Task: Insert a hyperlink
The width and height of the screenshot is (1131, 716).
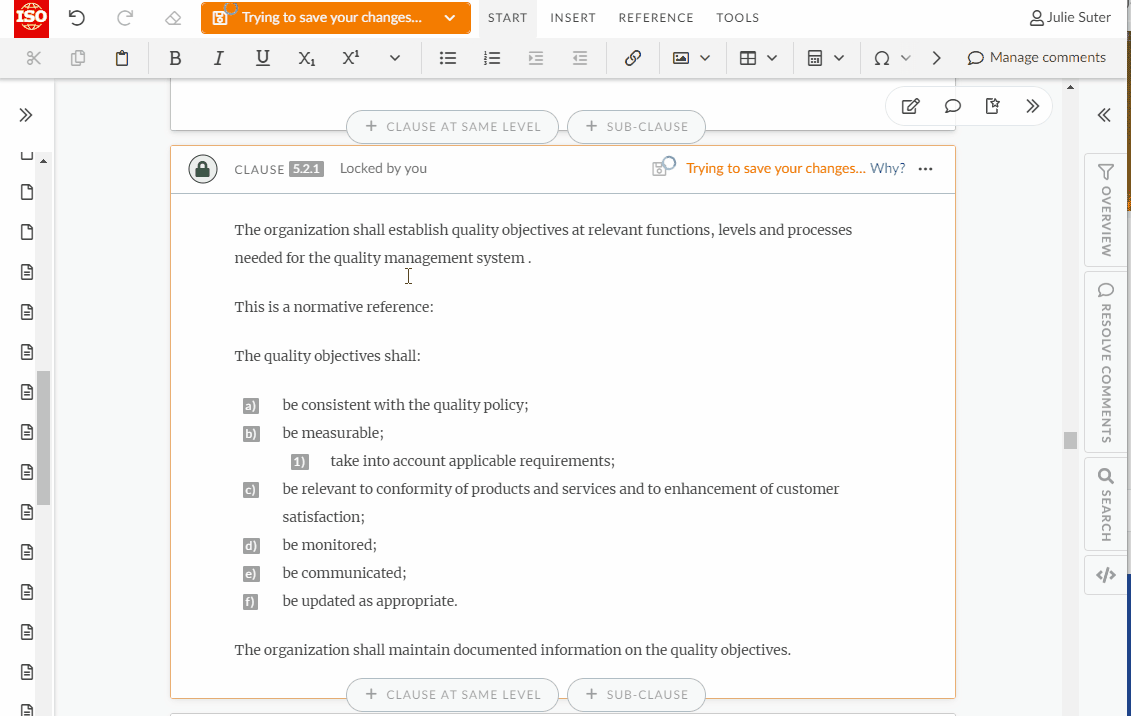Action: 633,58
